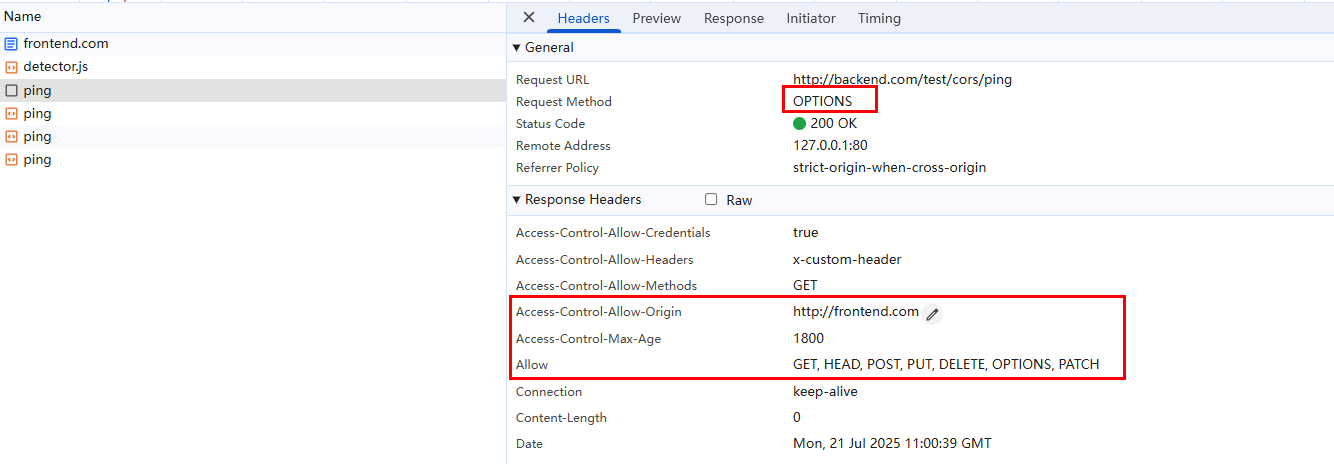
Task: Click the document icon beside frontend.com
Action: click(x=11, y=44)
